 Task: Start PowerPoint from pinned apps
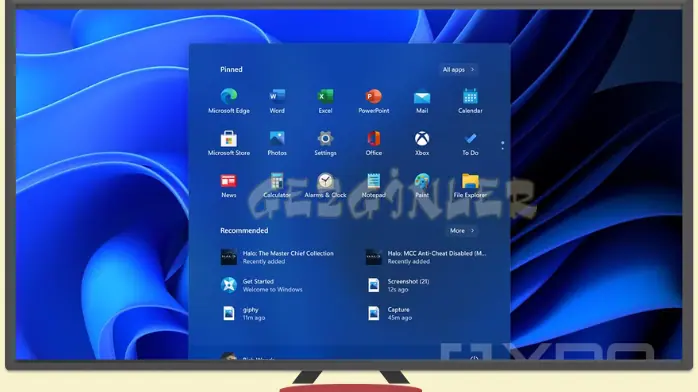[x=373, y=101]
